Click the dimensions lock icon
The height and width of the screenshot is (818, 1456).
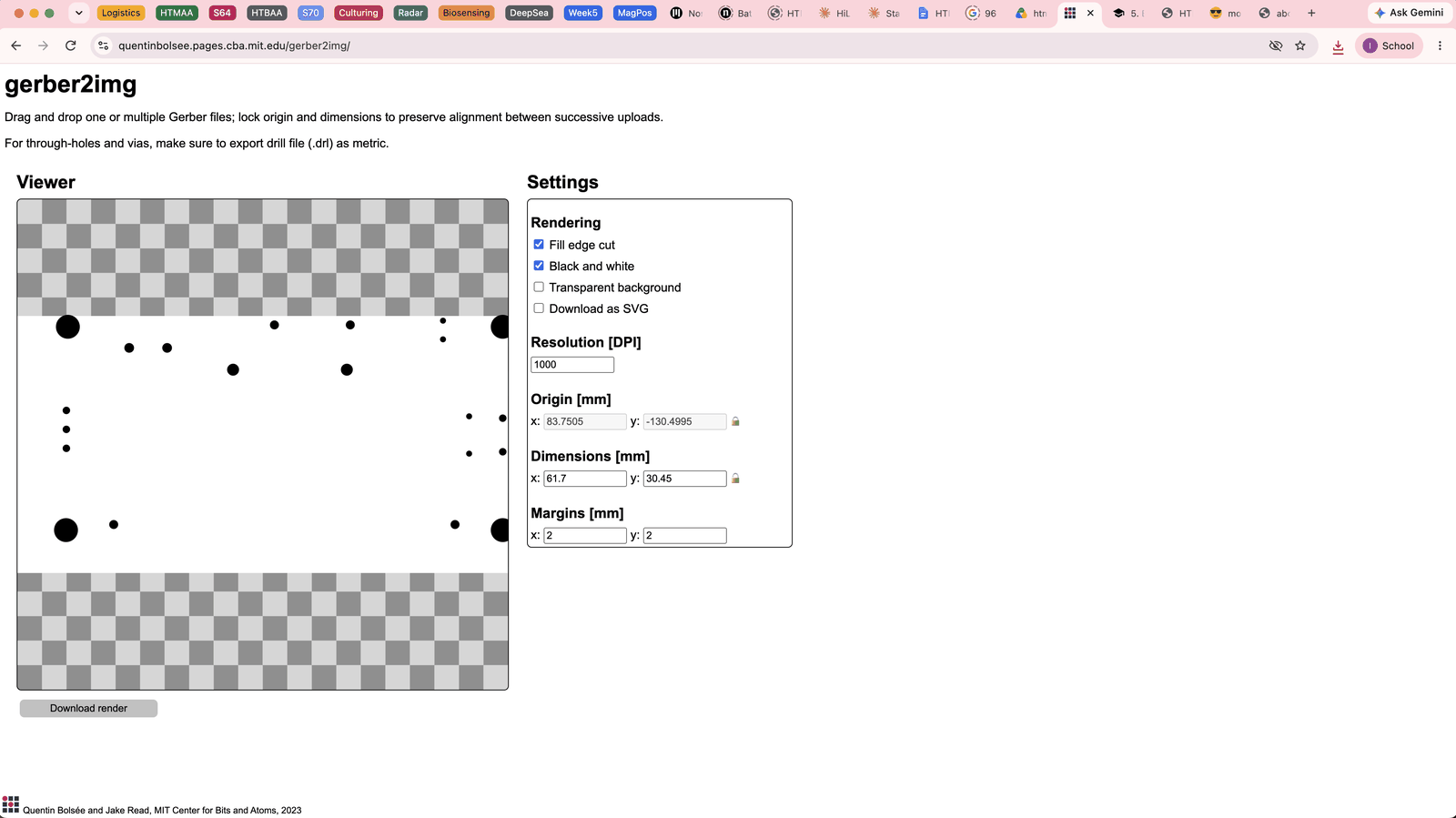735,479
